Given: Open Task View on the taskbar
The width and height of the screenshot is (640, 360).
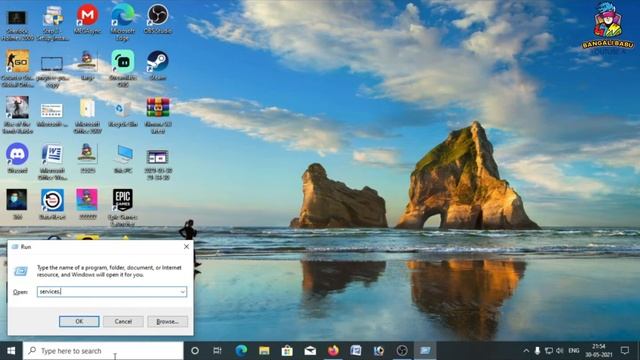Looking at the screenshot, I should tap(218, 351).
